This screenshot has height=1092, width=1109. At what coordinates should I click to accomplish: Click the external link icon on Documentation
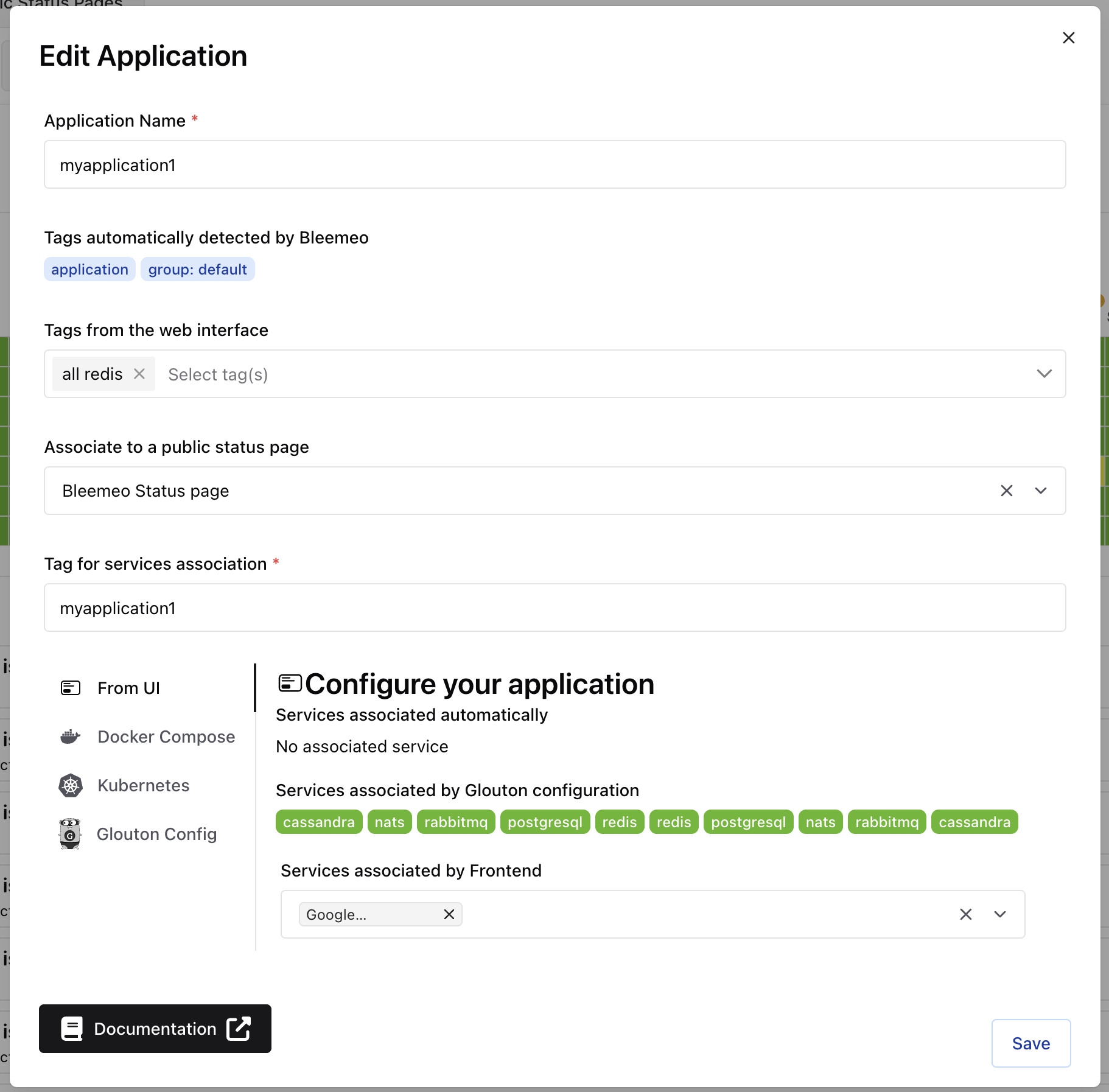click(238, 1029)
